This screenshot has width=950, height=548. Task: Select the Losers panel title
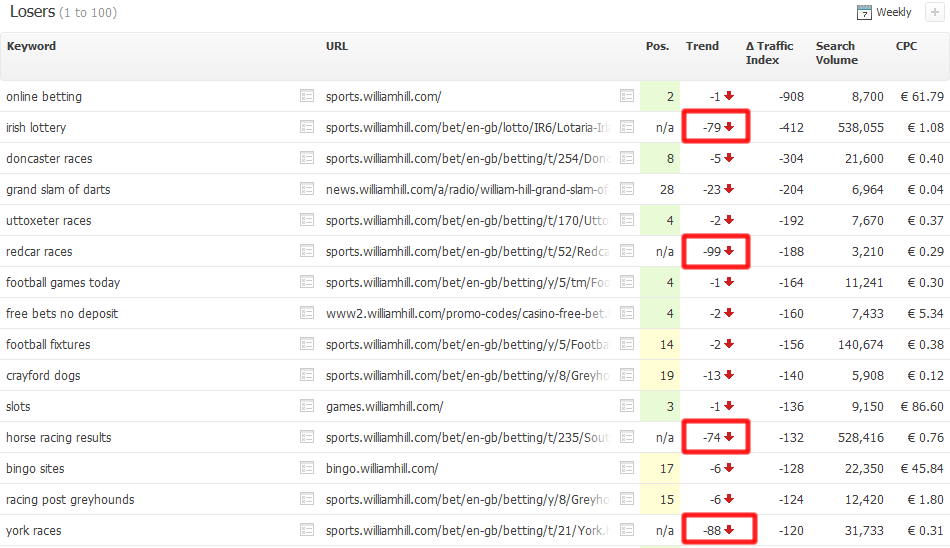coord(32,12)
